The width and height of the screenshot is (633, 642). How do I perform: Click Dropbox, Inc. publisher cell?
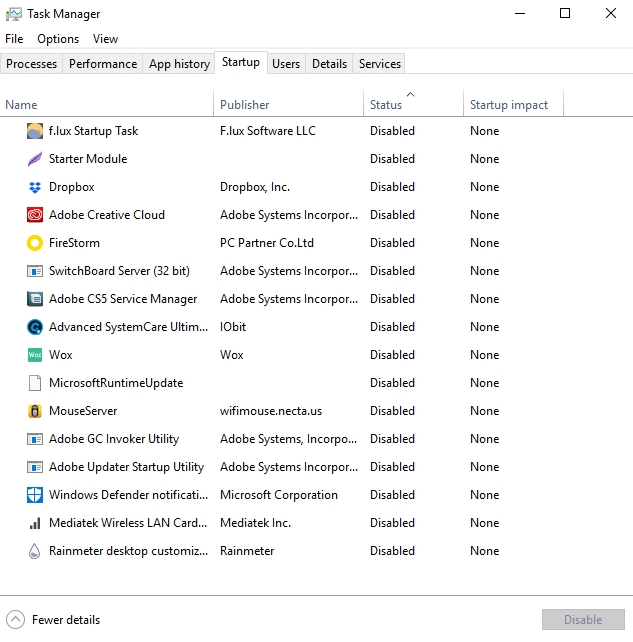point(255,187)
